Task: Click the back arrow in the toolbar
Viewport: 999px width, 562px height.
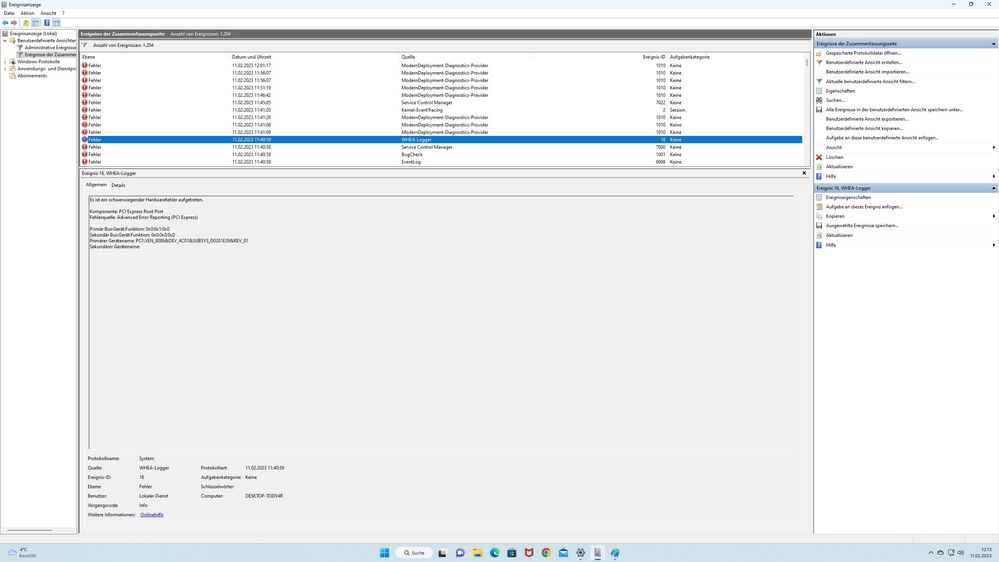Action: point(5,22)
